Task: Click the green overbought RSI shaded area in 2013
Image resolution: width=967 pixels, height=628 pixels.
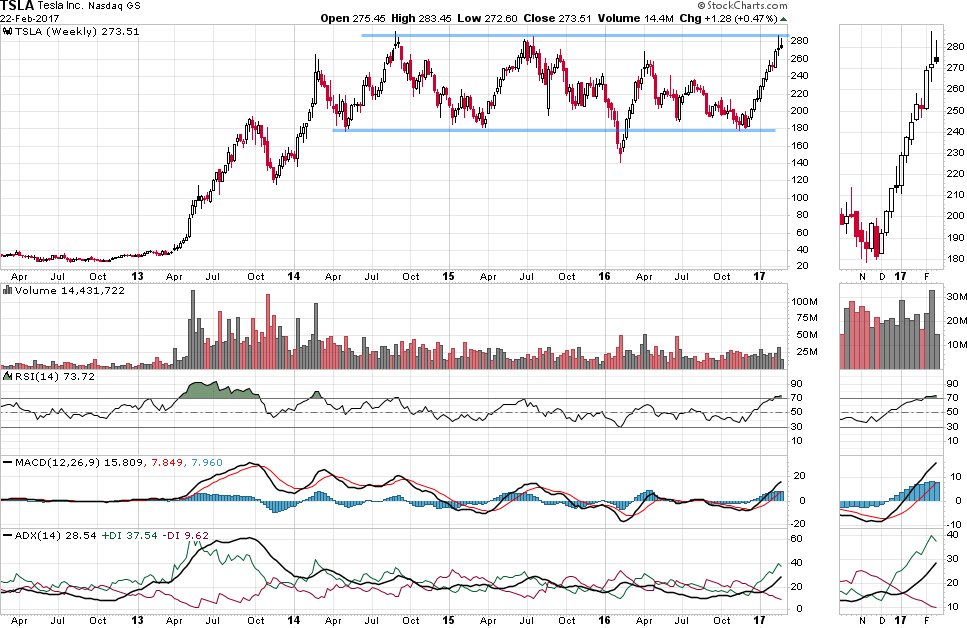Action: [217, 390]
